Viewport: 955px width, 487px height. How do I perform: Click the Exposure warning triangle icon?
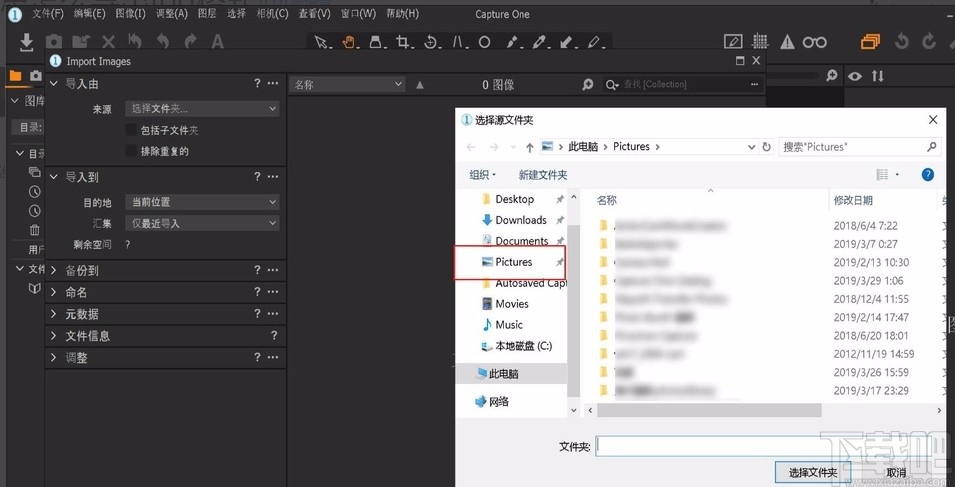787,41
